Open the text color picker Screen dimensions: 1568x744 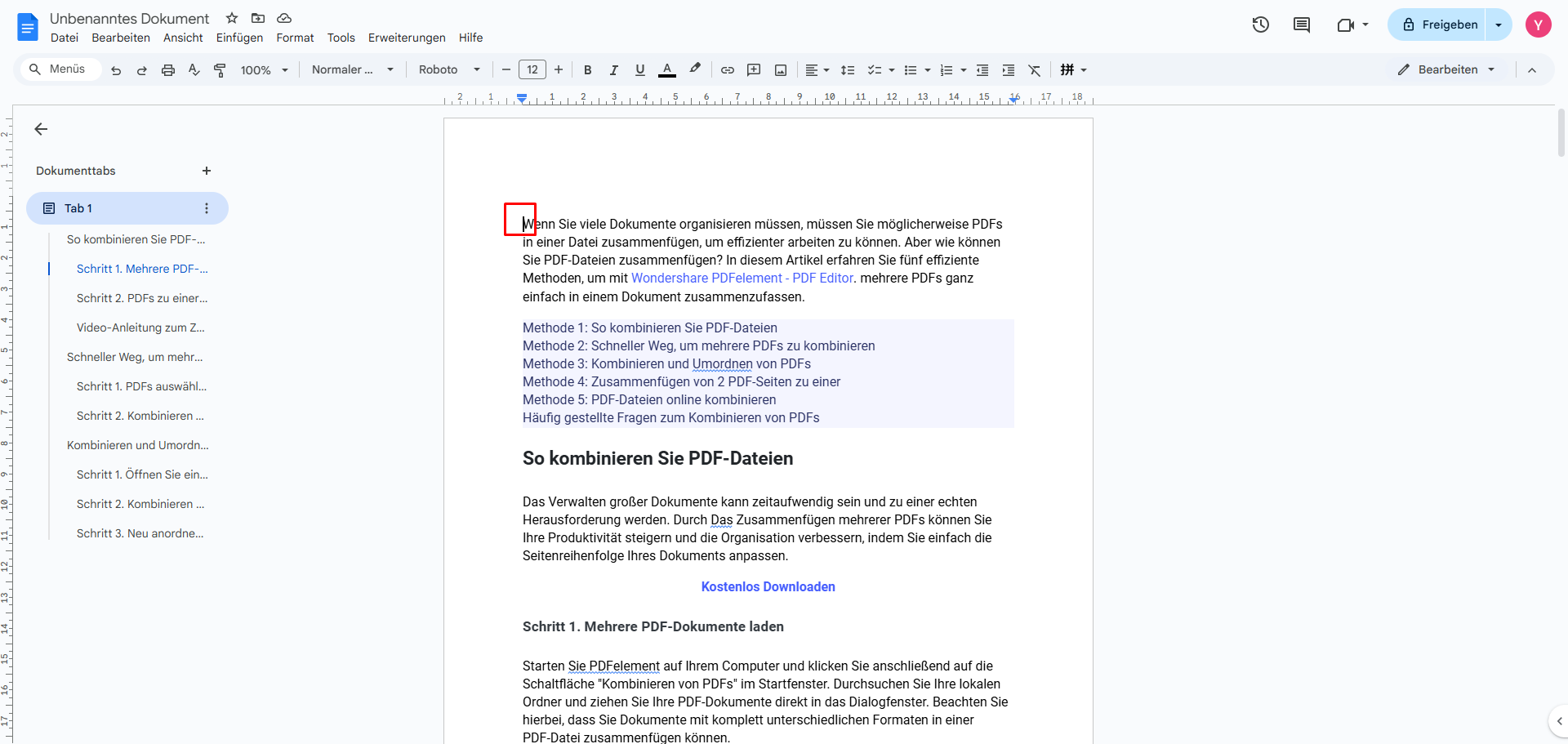(x=667, y=70)
